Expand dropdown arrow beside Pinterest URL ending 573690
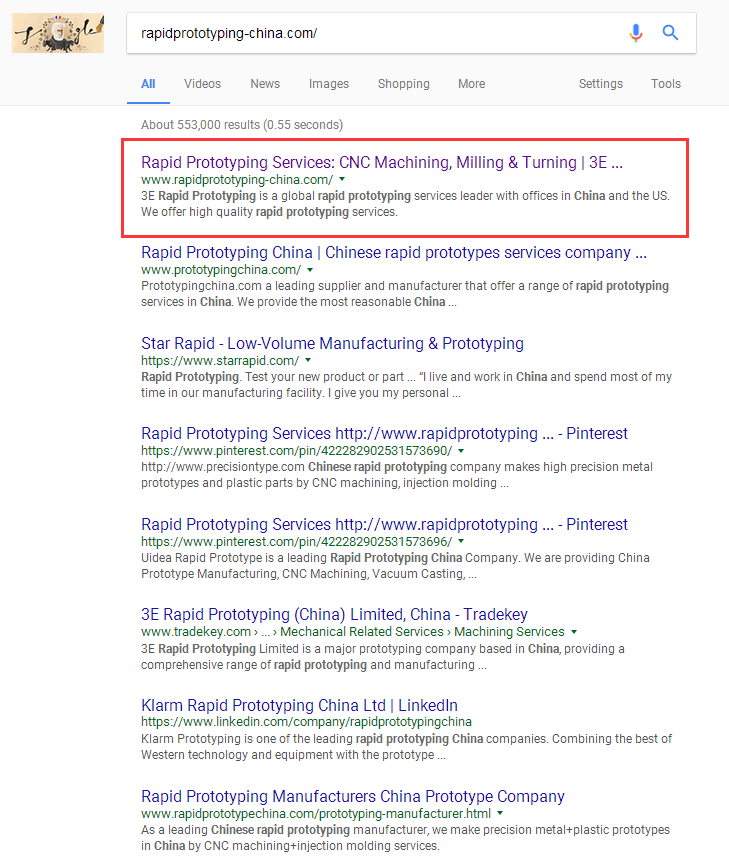The width and height of the screenshot is (729, 868). pos(461,451)
